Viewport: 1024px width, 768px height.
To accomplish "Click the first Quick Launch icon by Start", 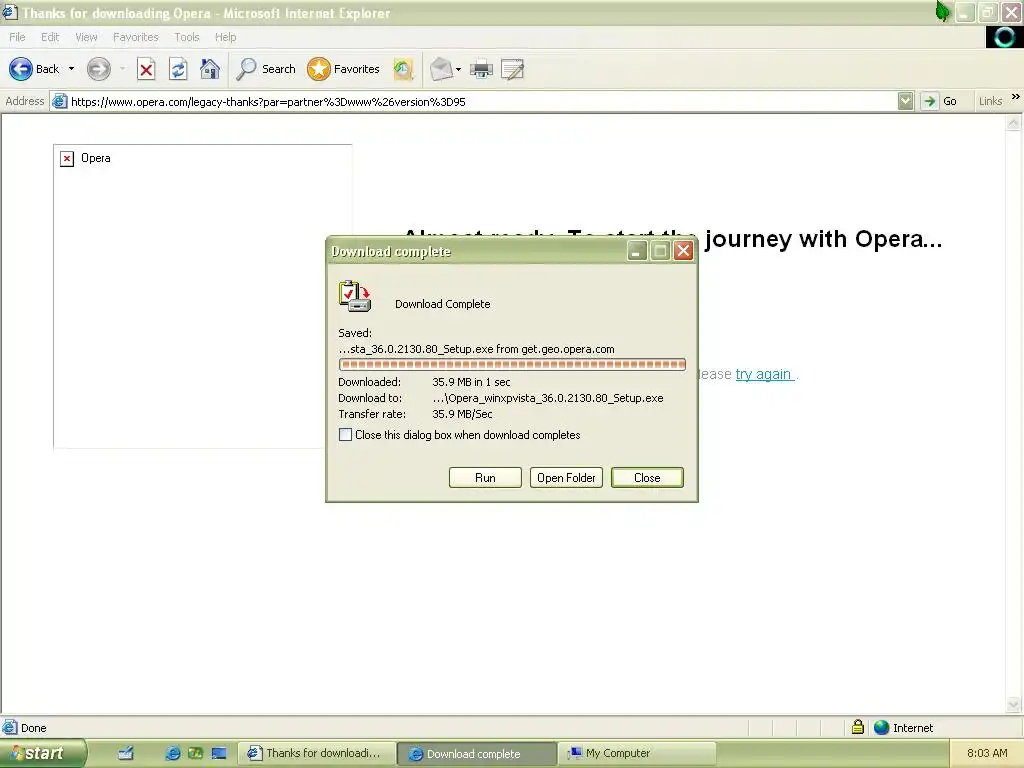I will (125, 753).
